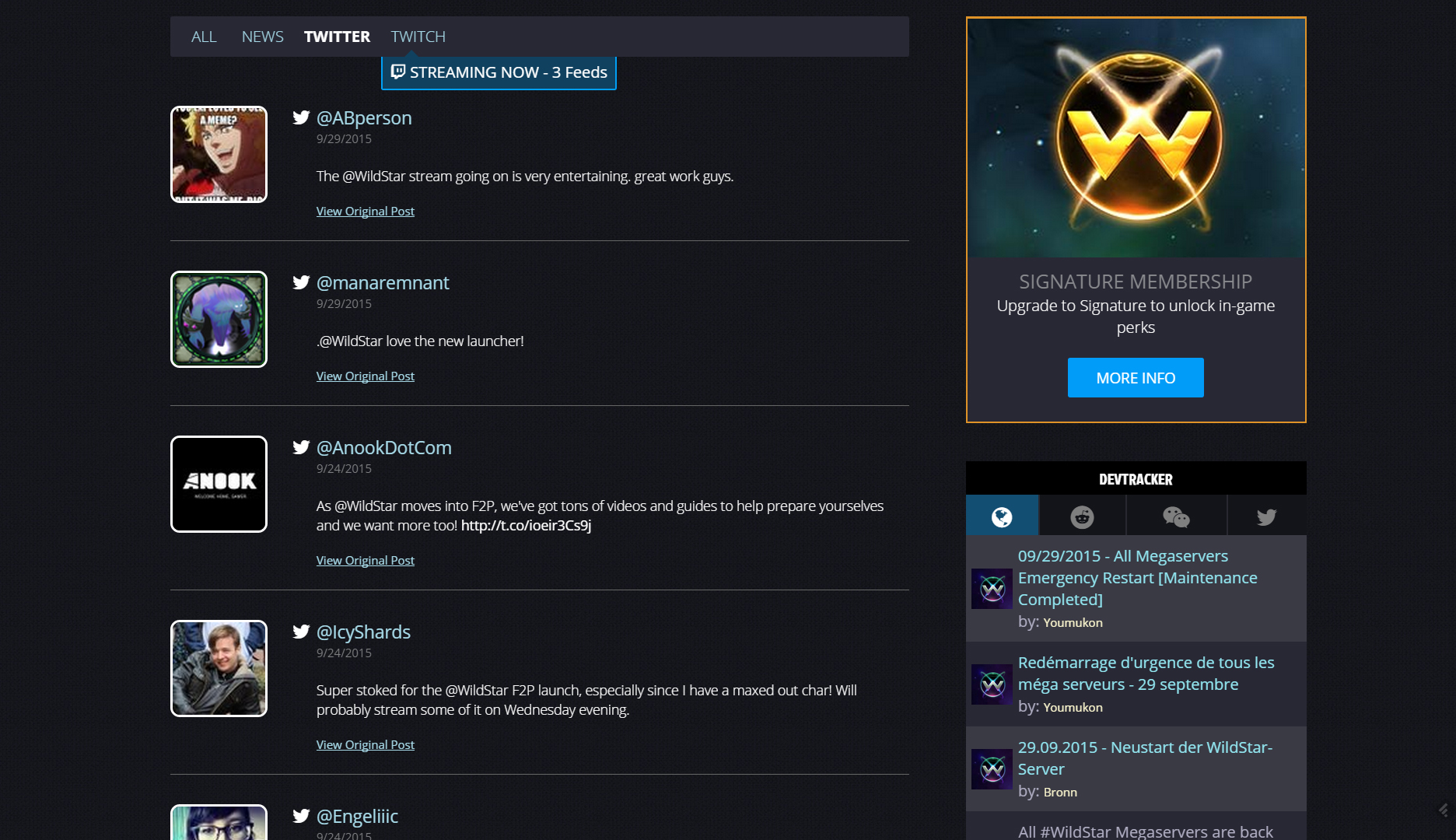Click the Twitch icon in streaming banner

[398, 72]
